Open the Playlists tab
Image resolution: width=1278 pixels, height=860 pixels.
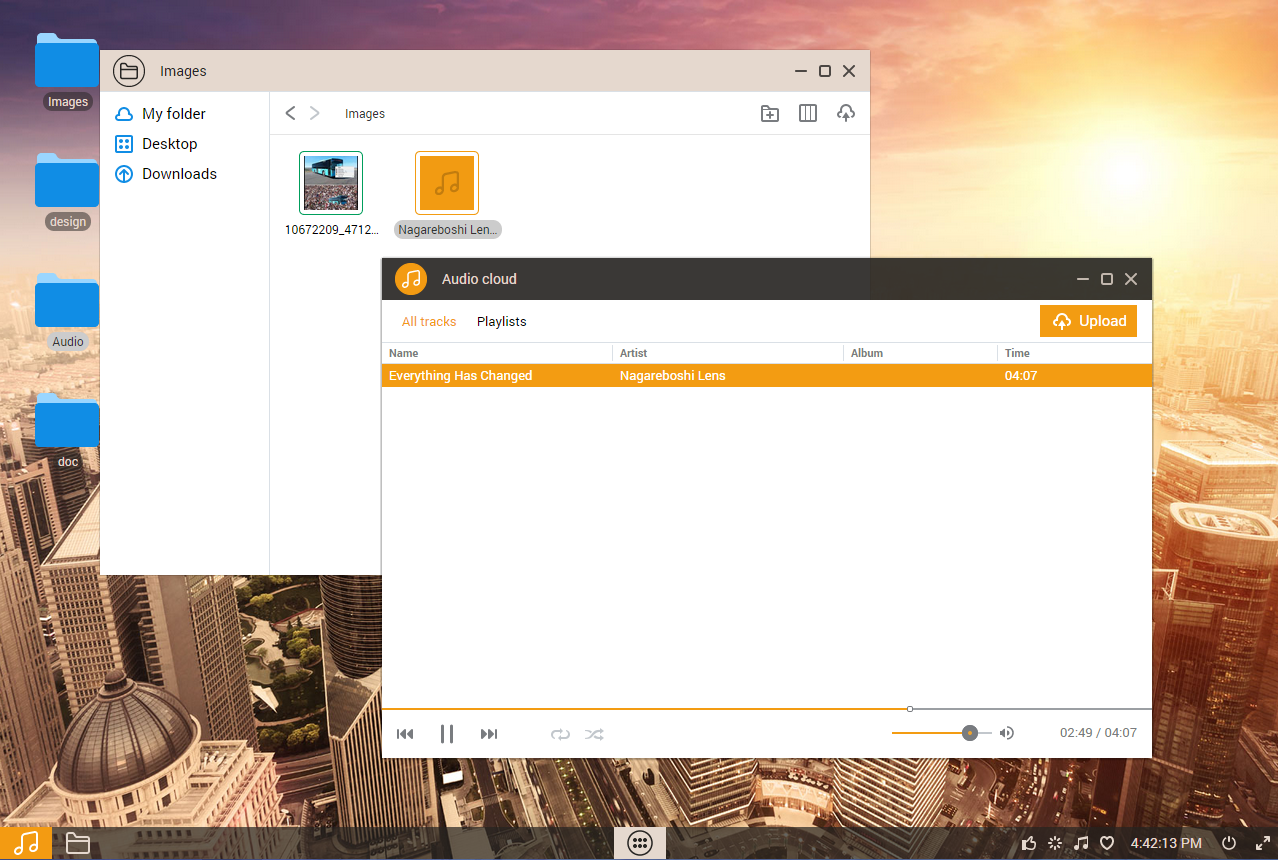point(502,322)
